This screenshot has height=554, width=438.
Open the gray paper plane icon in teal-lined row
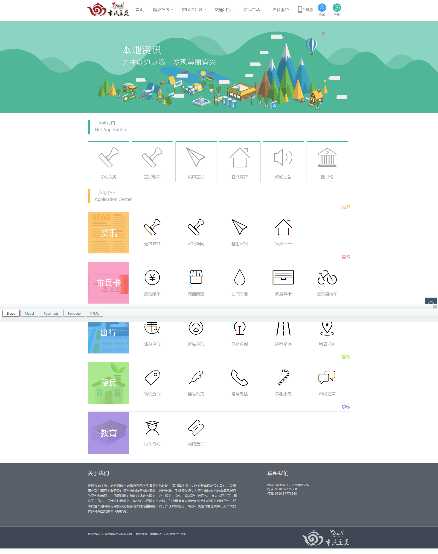coord(195,157)
